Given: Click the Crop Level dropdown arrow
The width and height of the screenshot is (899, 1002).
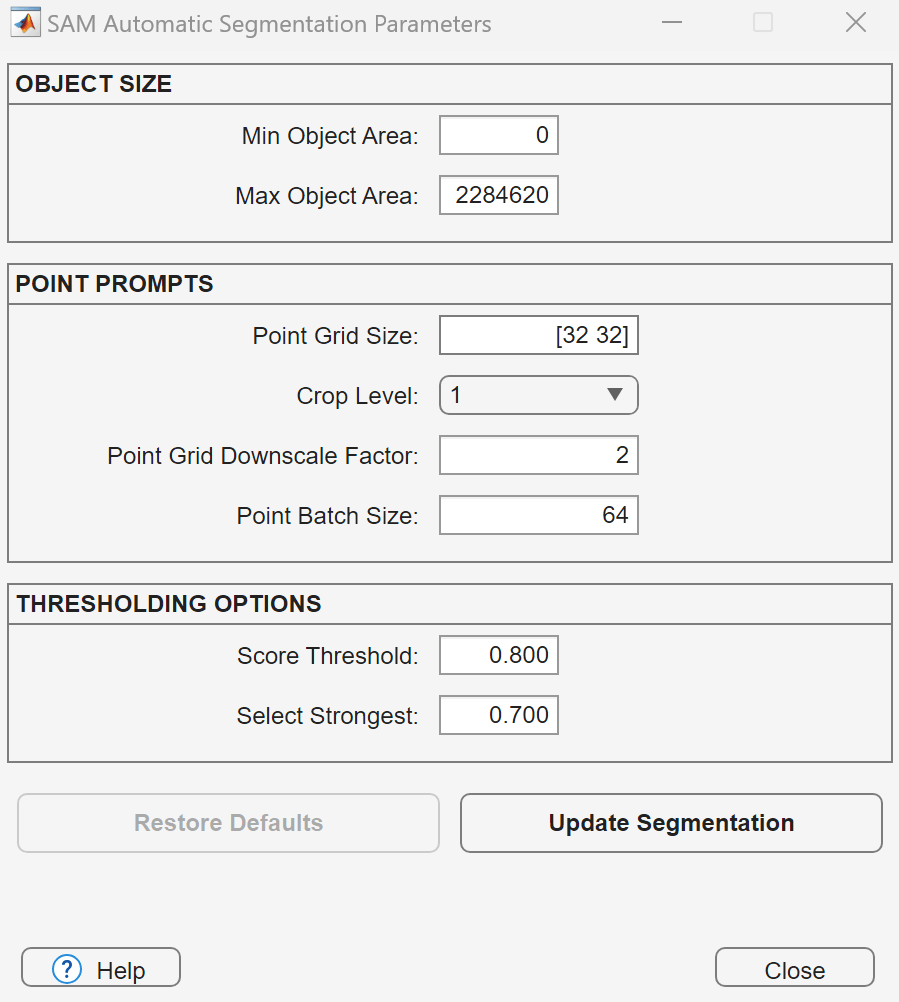Looking at the screenshot, I should point(615,395).
